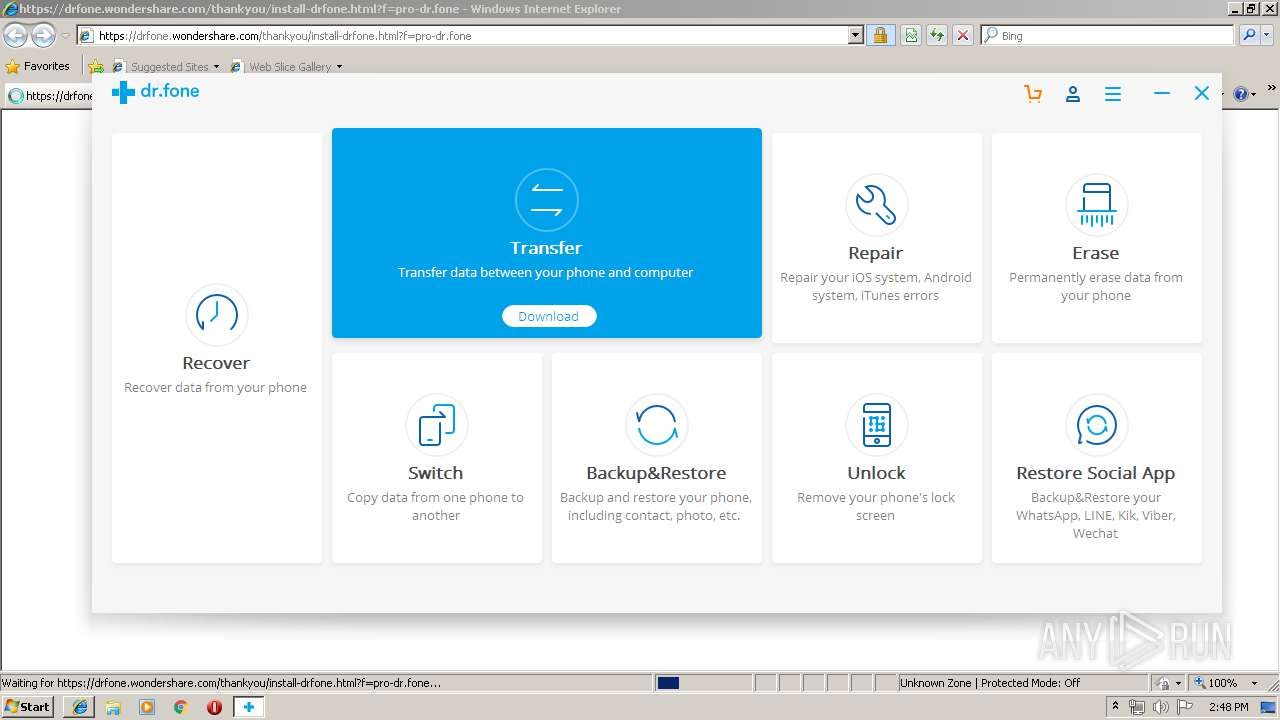This screenshot has height=720, width=1280.
Task: Click the Unlock phone icon
Action: click(877, 425)
